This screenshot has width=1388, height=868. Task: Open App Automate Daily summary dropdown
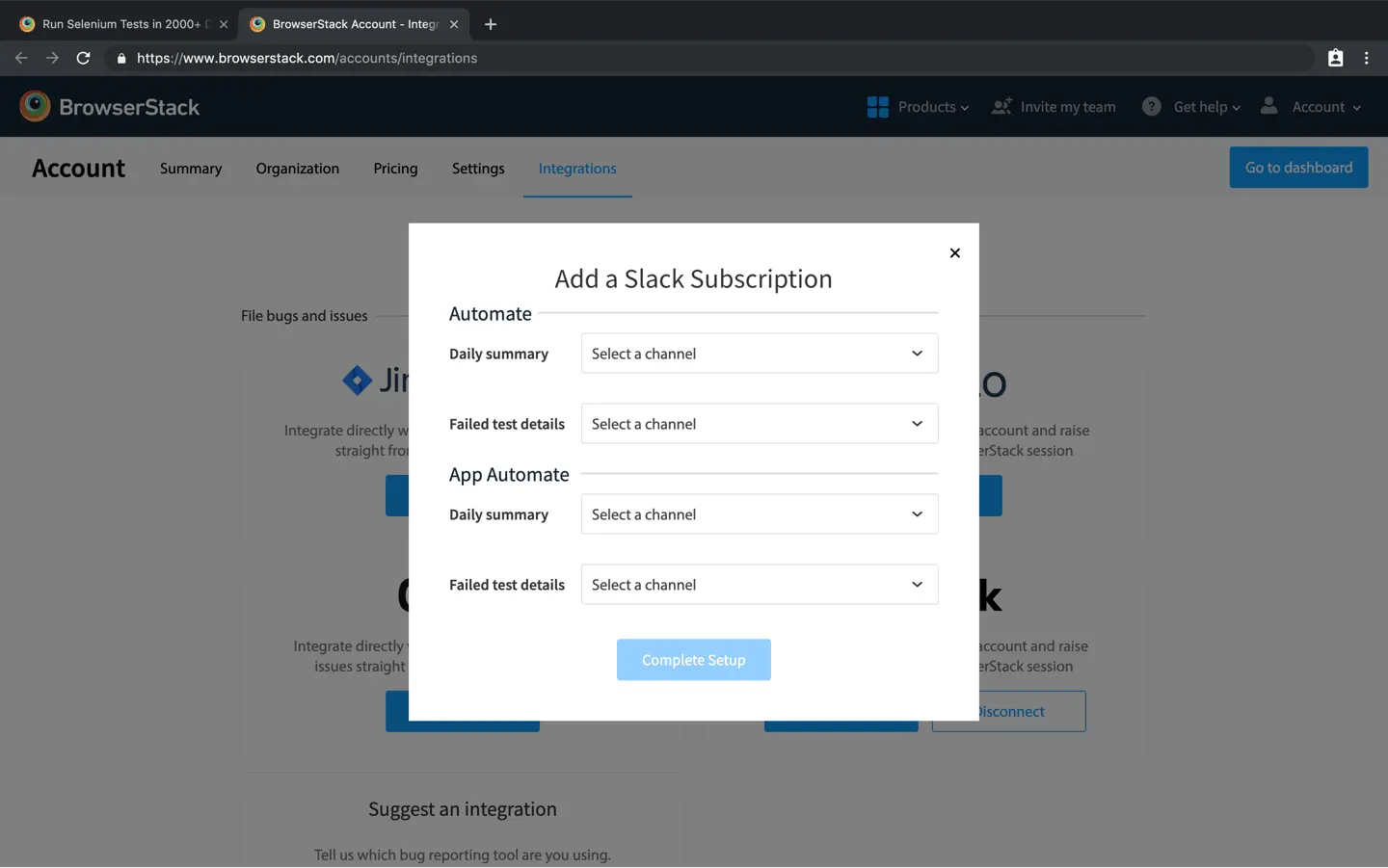point(759,514)
